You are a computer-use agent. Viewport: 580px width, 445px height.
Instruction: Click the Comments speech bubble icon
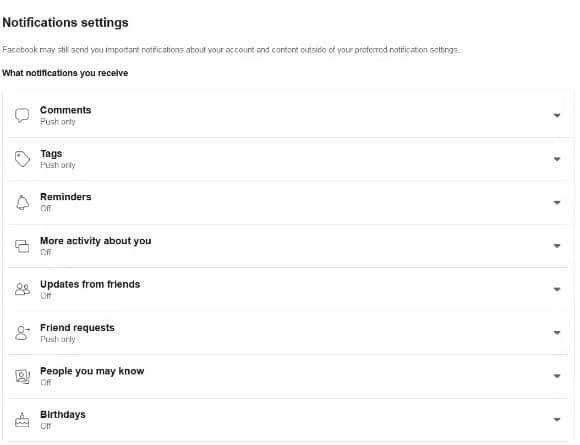pos(22,115)
